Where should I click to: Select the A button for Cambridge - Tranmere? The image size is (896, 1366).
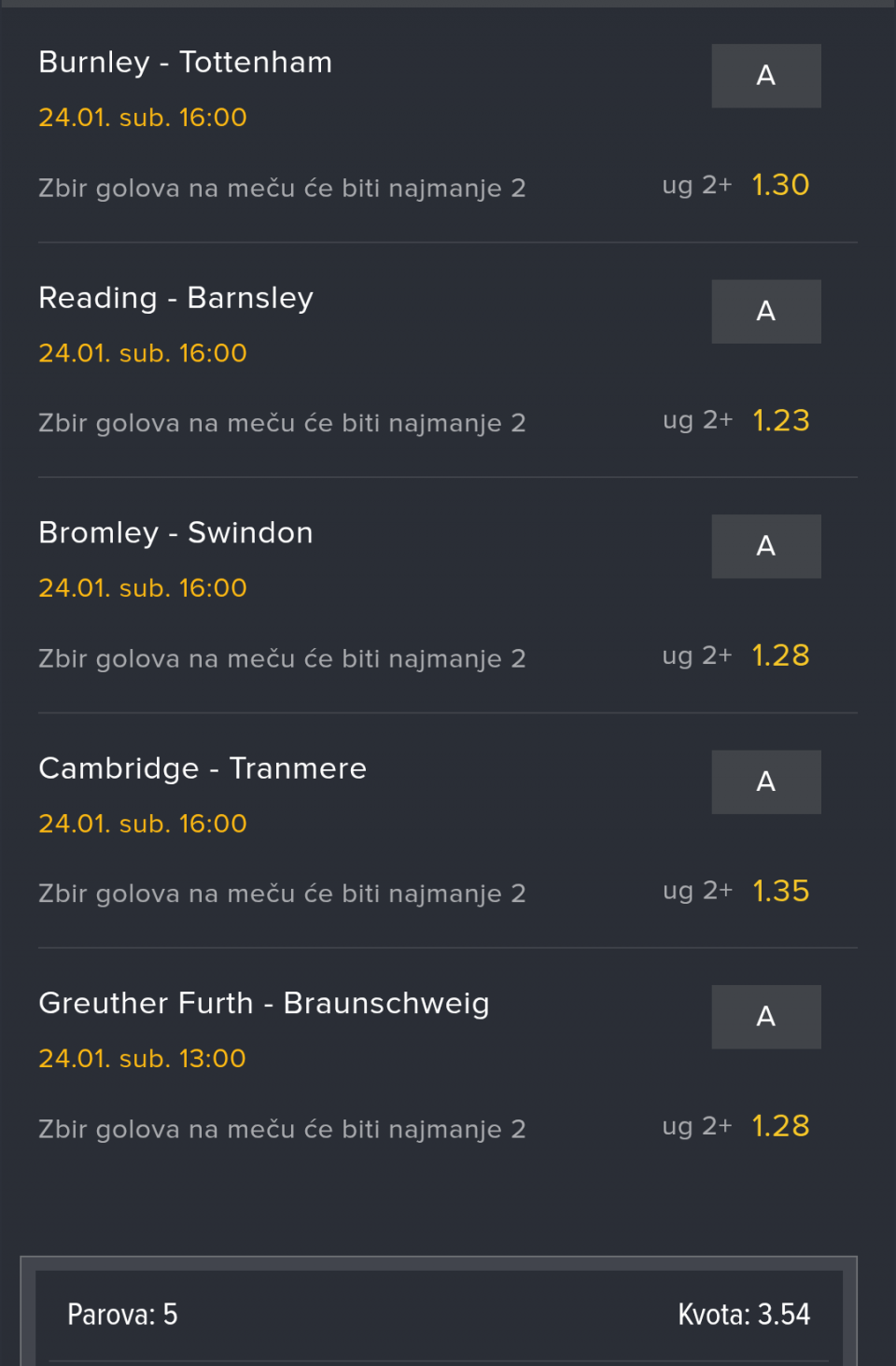tap(765, 782)
